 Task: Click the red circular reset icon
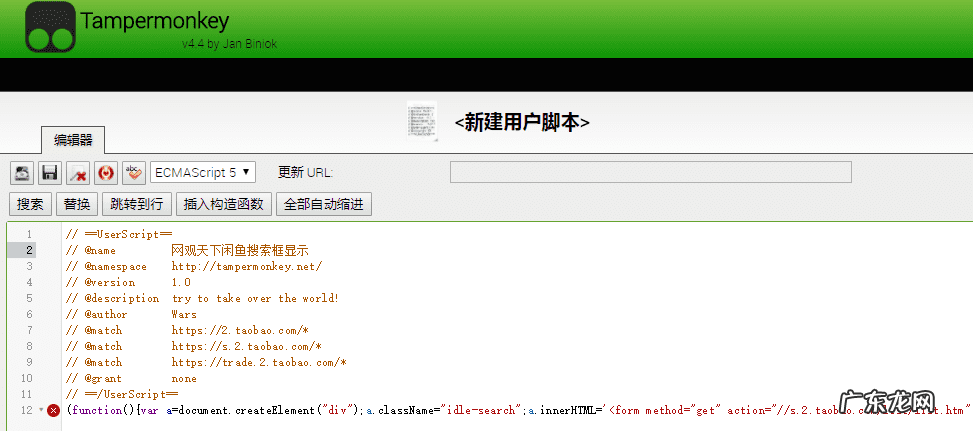click(x=106, y=172)
